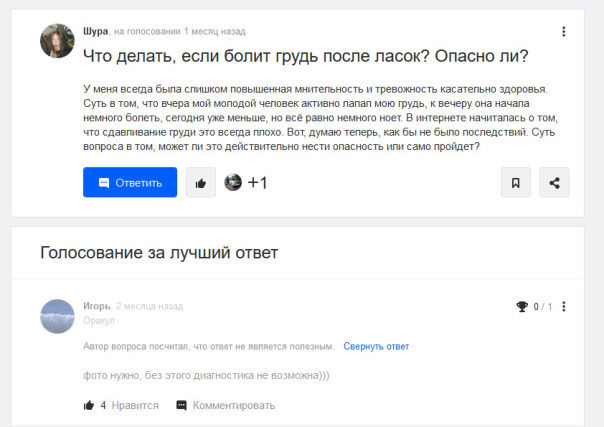Click Комментировать on Игорь's answer
The image size is (604, 427).
point(233,405)
